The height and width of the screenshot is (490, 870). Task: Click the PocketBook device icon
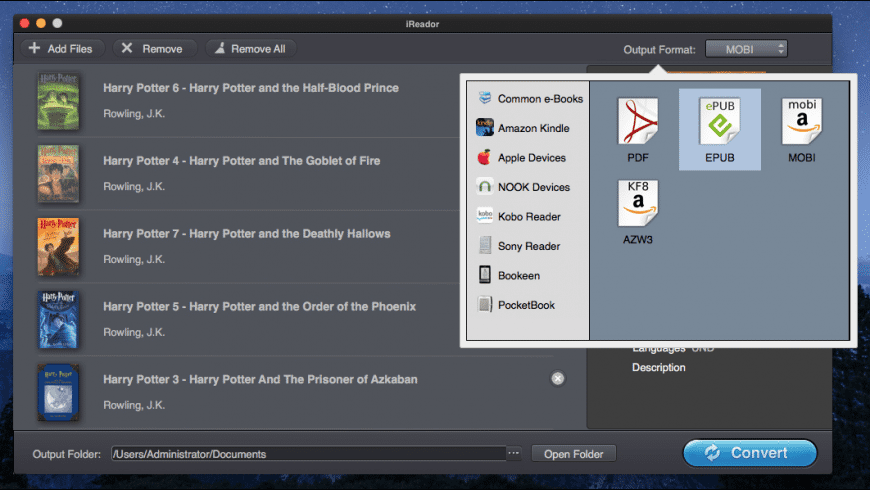click(x=484, y=304)
